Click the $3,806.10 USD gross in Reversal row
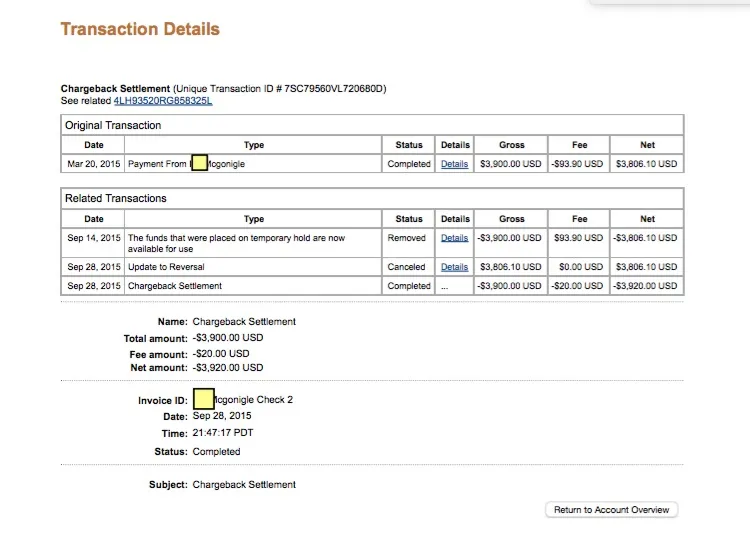This screenshot has width=750, height=556. coord(511,267)
